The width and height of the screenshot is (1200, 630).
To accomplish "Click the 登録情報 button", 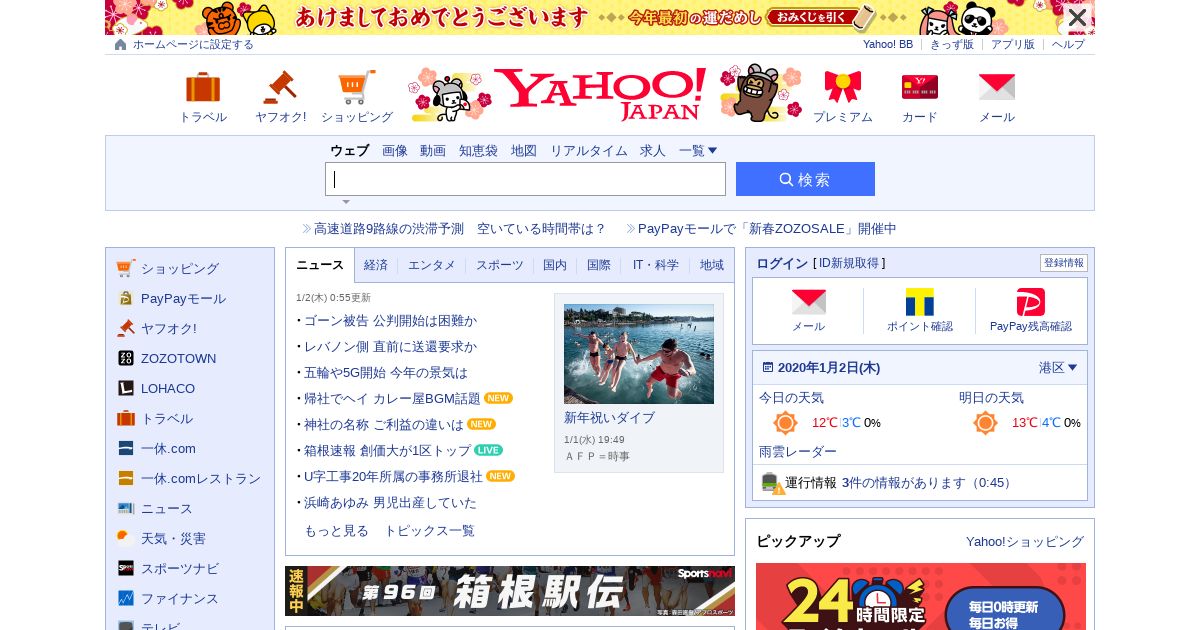I will point(1064,263).
